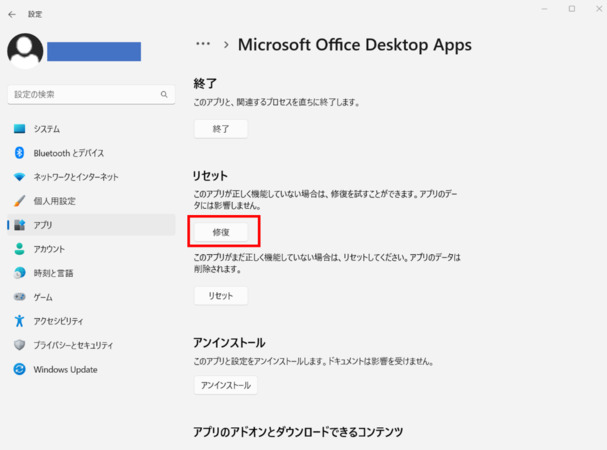Maximize the settings window
This screenshot has height=450, width=607.
[x=572, y=9]
